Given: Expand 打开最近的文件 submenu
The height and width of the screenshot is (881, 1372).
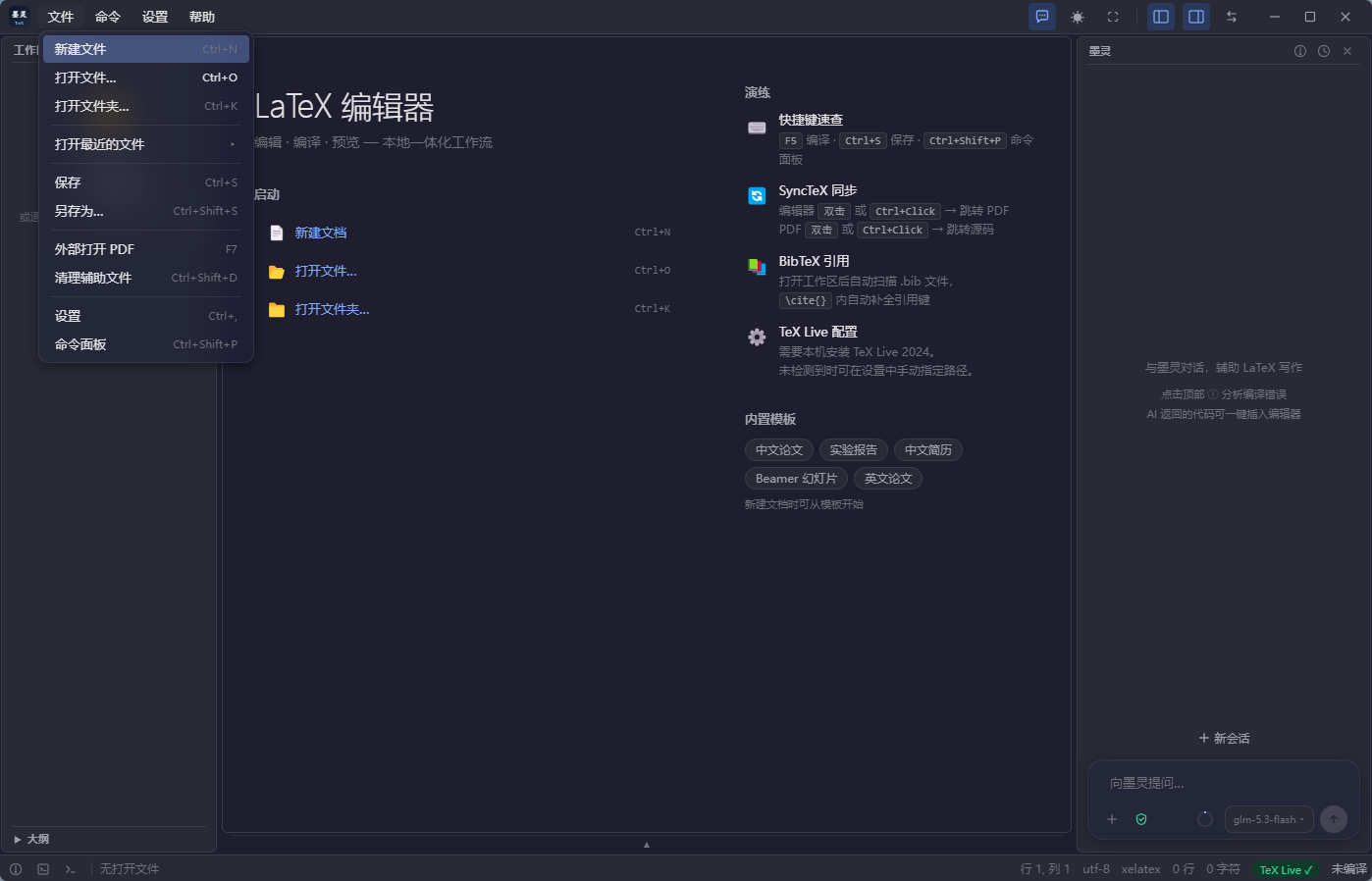Looking at the screenshot, I should click(146, 144).
